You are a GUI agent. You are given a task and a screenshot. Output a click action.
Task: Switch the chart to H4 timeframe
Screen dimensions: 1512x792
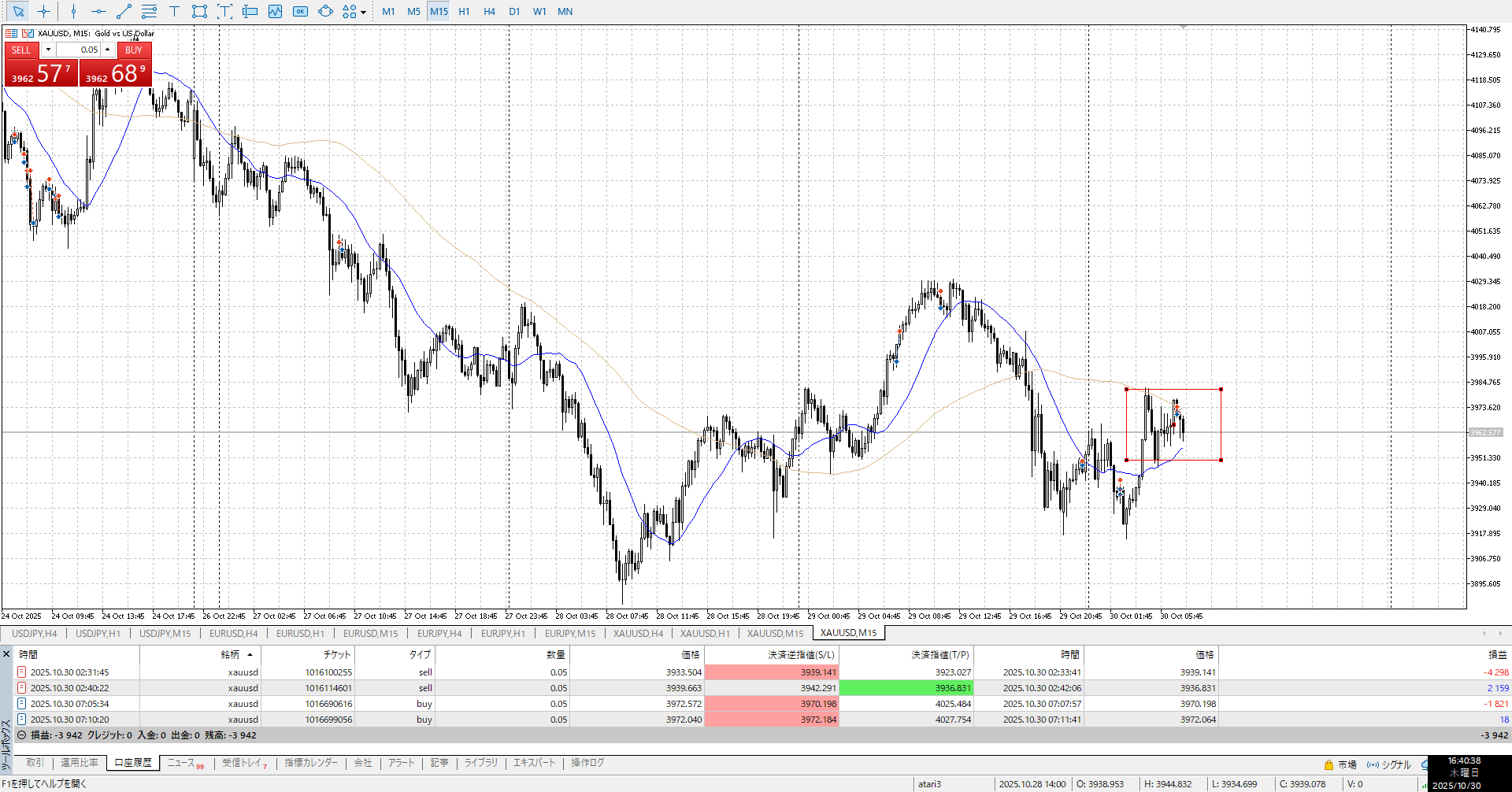[489, 12]
